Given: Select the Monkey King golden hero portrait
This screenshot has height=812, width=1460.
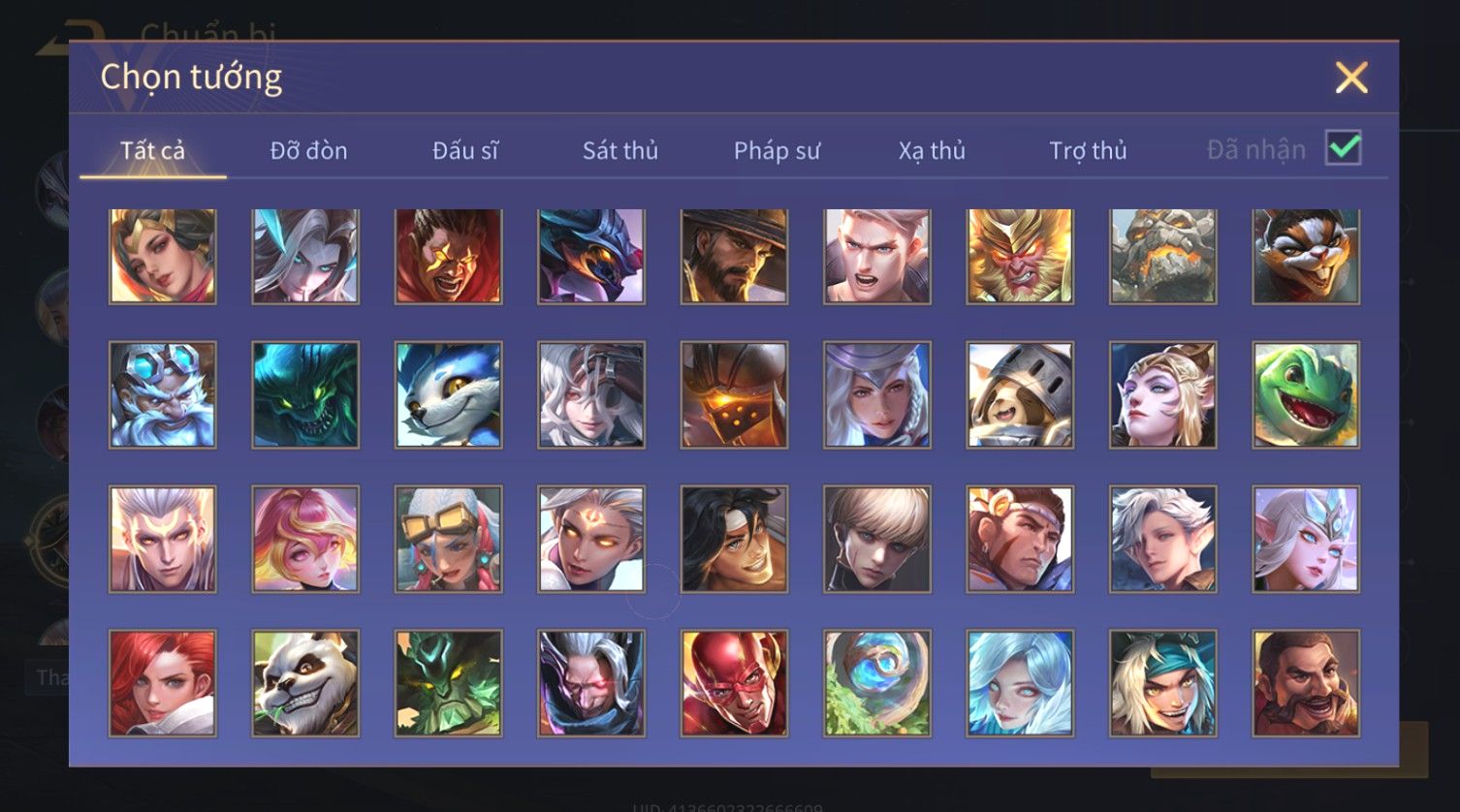Looking at the screenshot, I should (x=1020, y=256).
